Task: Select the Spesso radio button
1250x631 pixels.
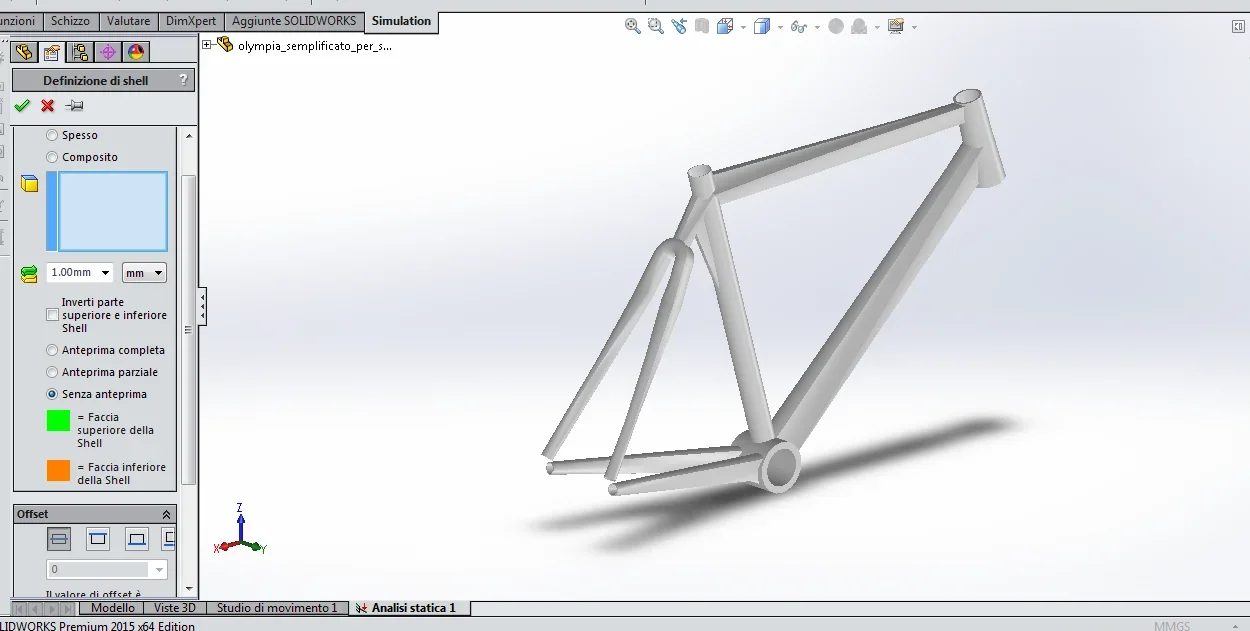Action: (x=52, y=135)
